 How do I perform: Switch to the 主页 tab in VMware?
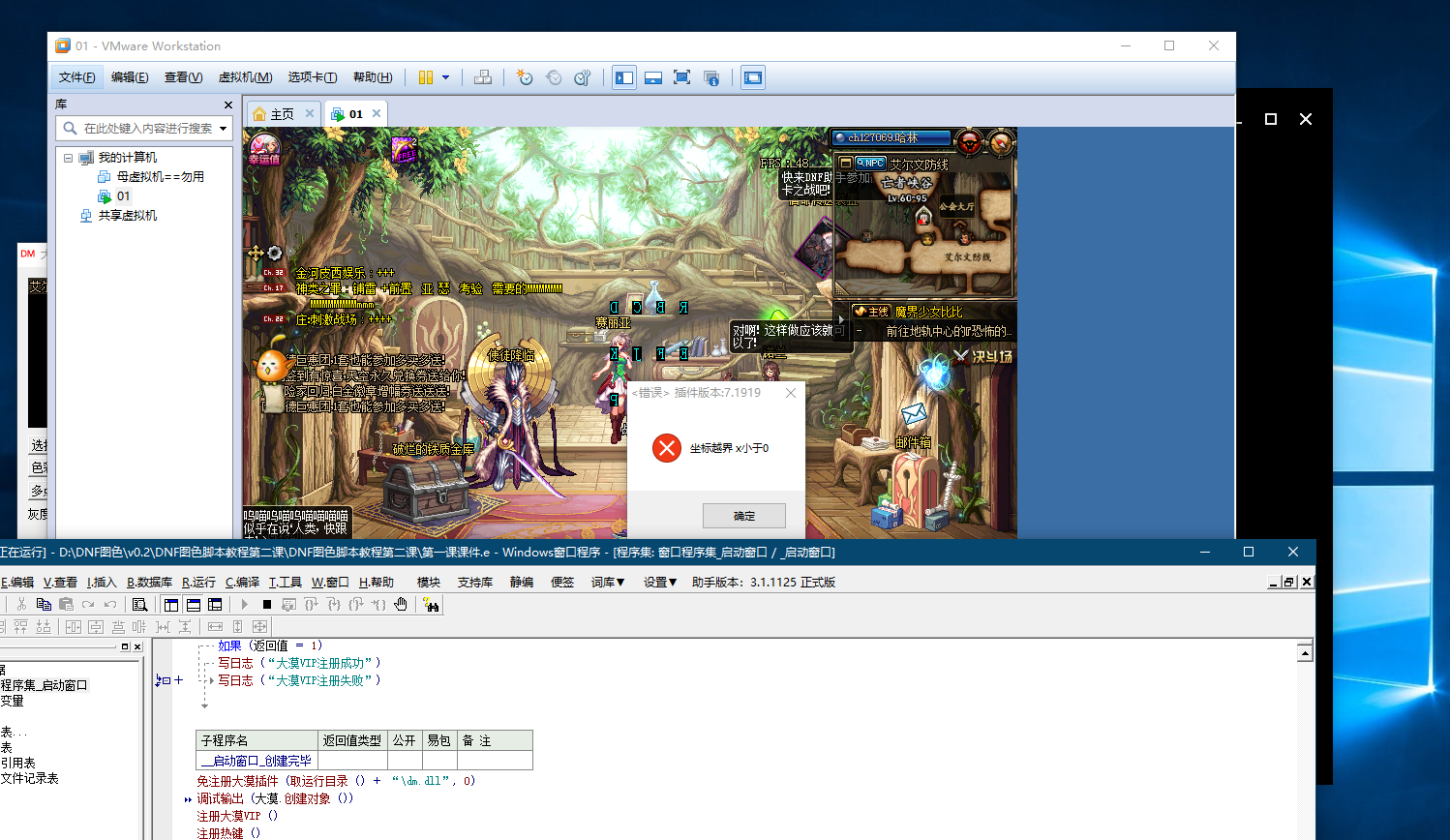click(282, 114)
